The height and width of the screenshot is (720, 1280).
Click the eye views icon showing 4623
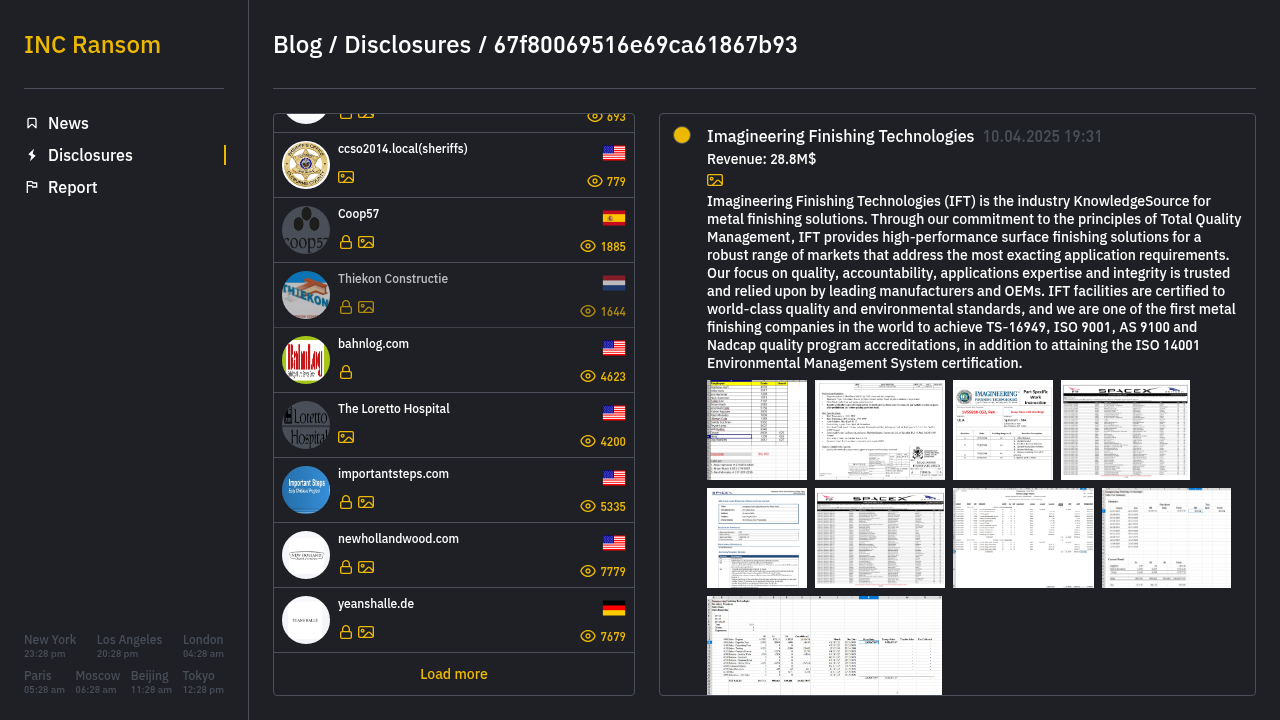(588, 376)
